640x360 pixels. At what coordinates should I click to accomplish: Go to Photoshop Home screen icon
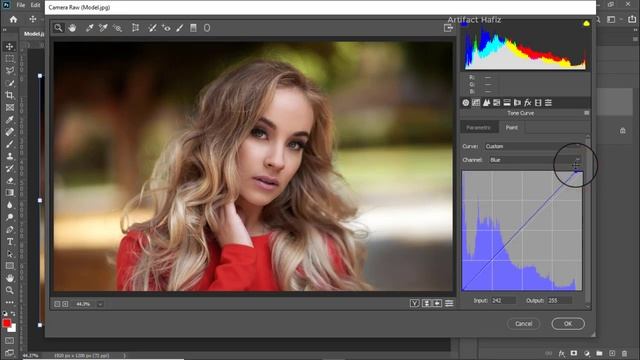13,19
